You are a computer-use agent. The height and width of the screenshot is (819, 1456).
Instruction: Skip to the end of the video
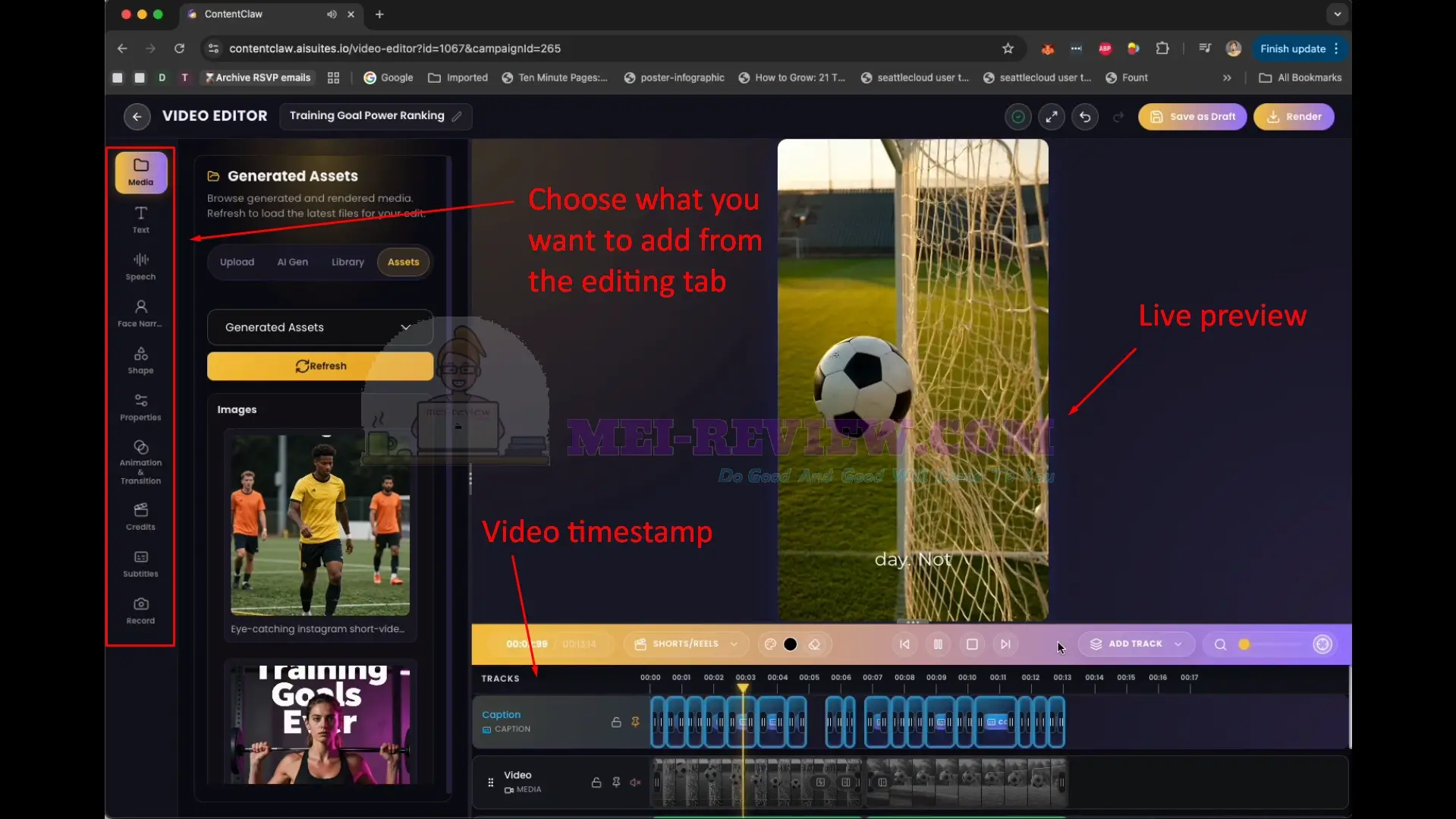click(x=1005, y=644)
